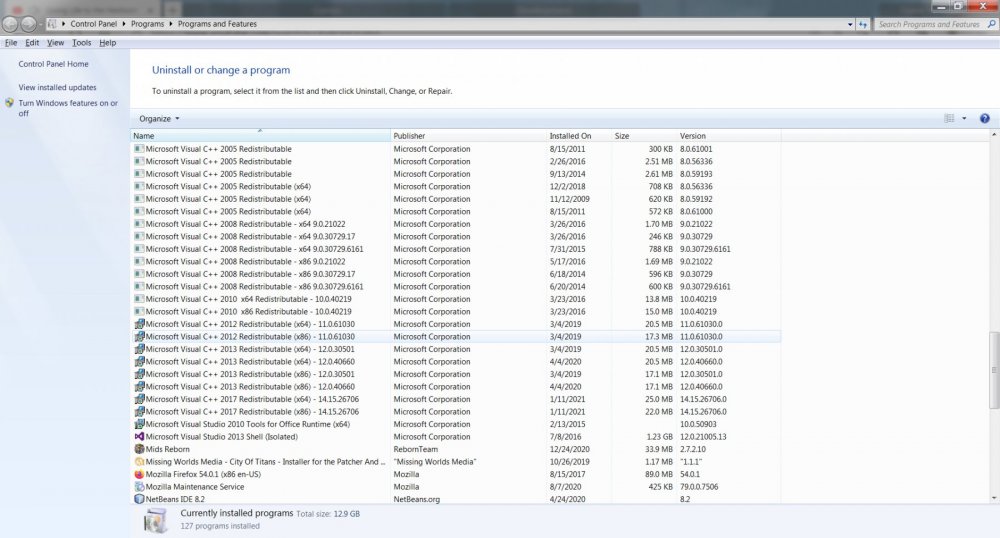Expand the view options dropdown arrow
The width and height of the screenshot is (1000, 538).
pyautogui.click(x=964, y=119)
